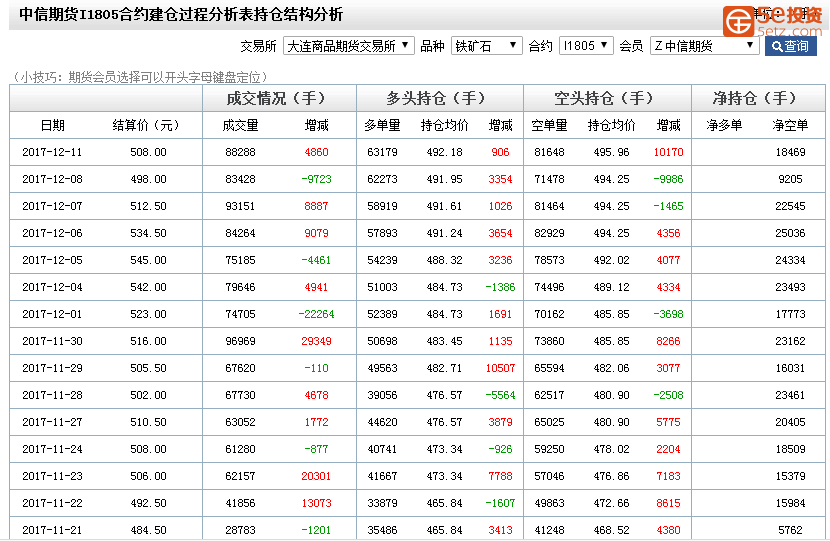Screen dimensions: 830x541
Task: Select the date cell 2017-12-04
Action: point(52,287)
